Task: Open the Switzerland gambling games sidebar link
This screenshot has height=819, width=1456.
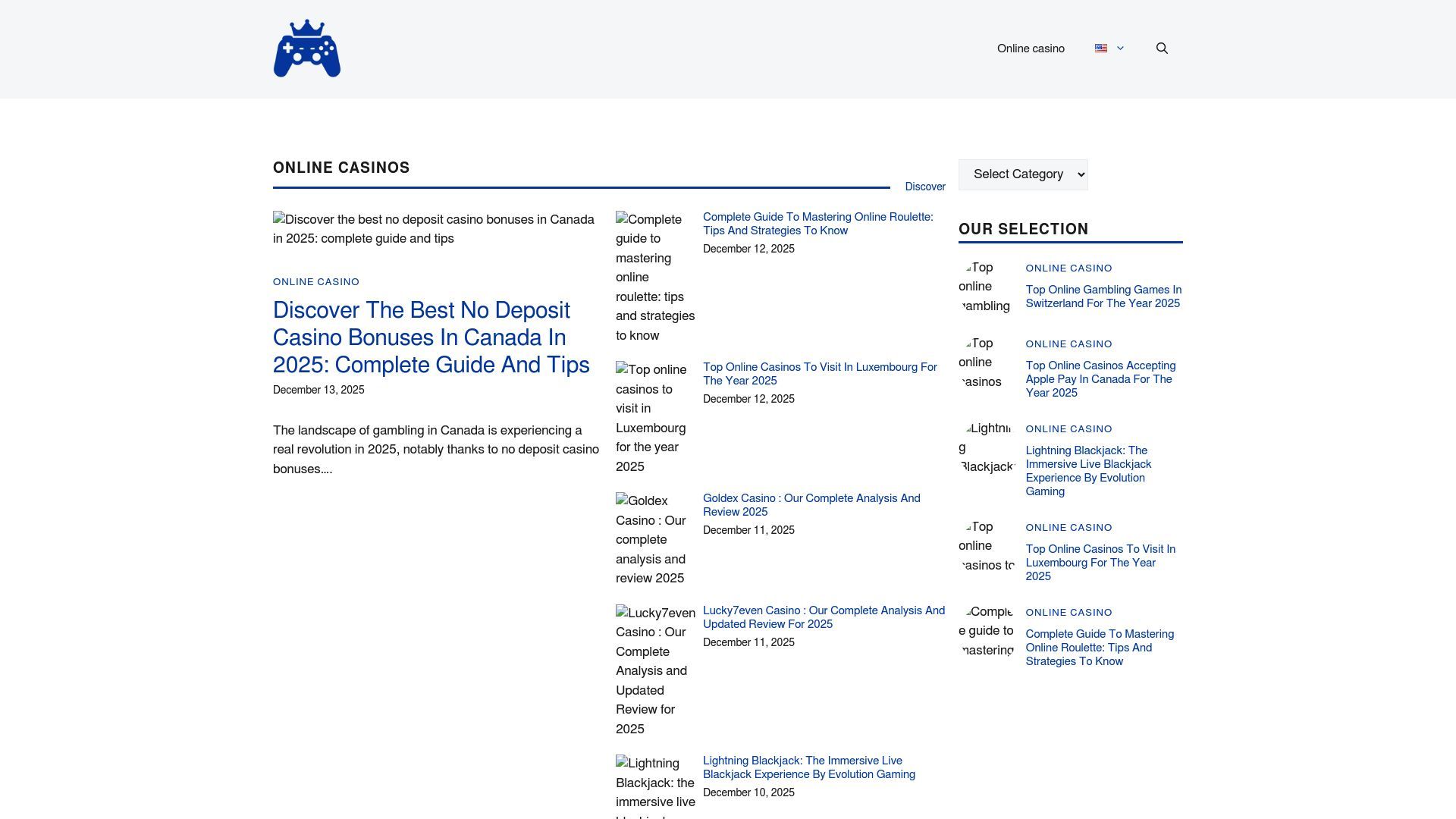Action: pos(1103,297)
